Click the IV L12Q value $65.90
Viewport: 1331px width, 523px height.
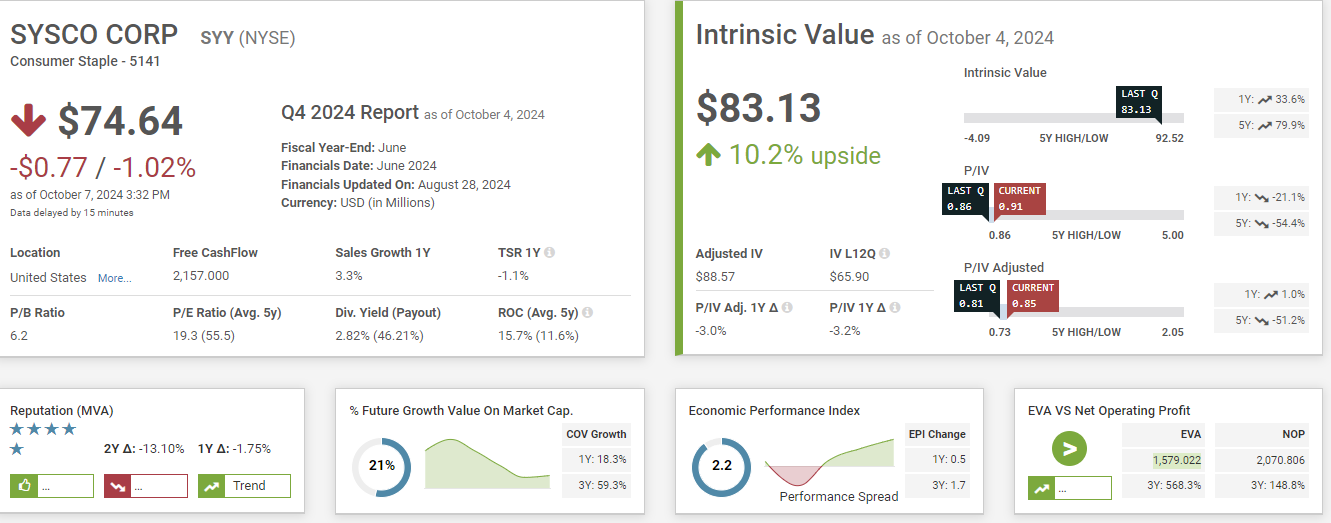(x=849, y=276)
